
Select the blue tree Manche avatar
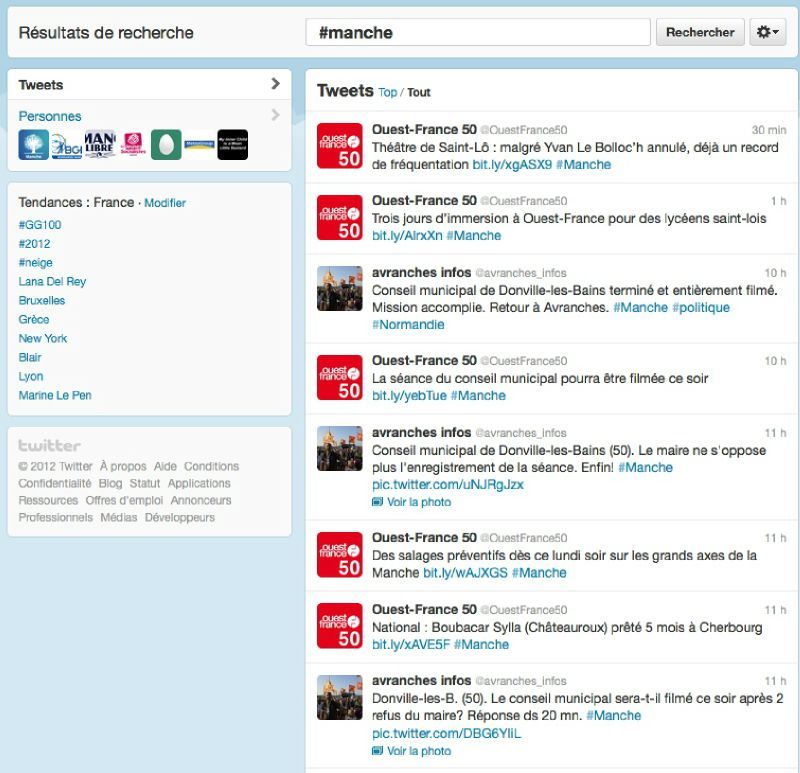[34, 144]
